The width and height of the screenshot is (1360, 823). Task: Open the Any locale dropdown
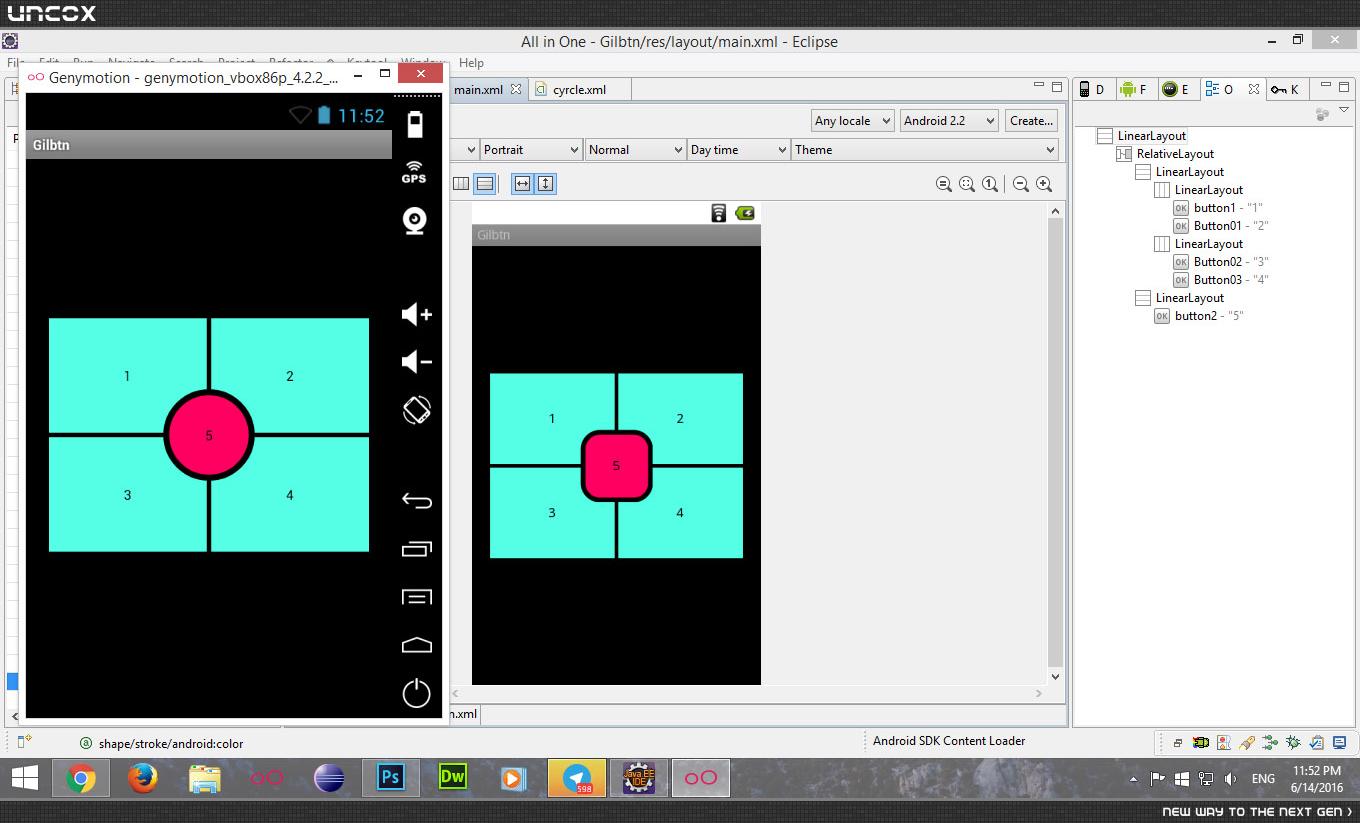(853, 121)
